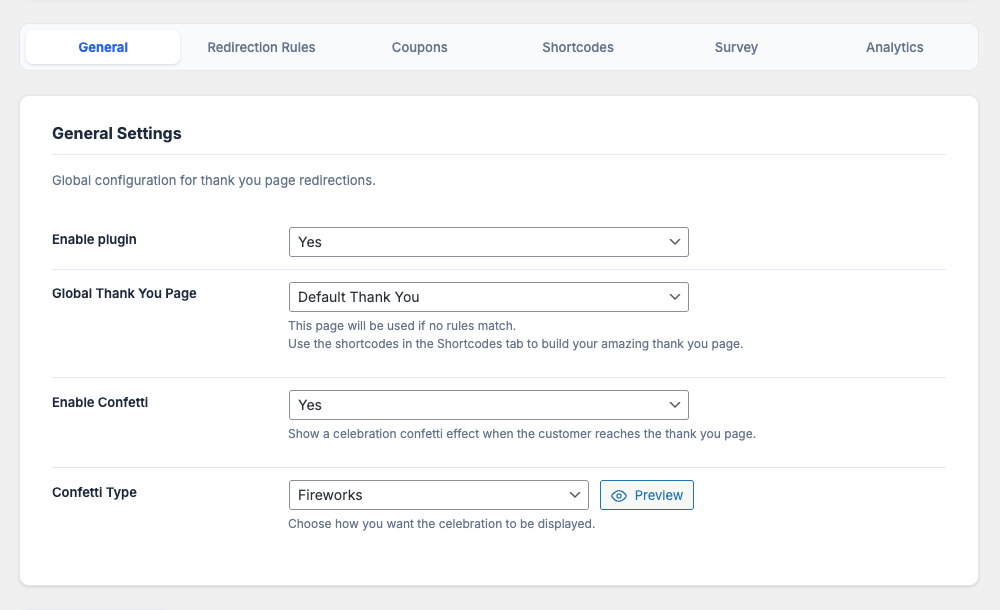
Task: Switch to the General tab
Action: [103, 47]
